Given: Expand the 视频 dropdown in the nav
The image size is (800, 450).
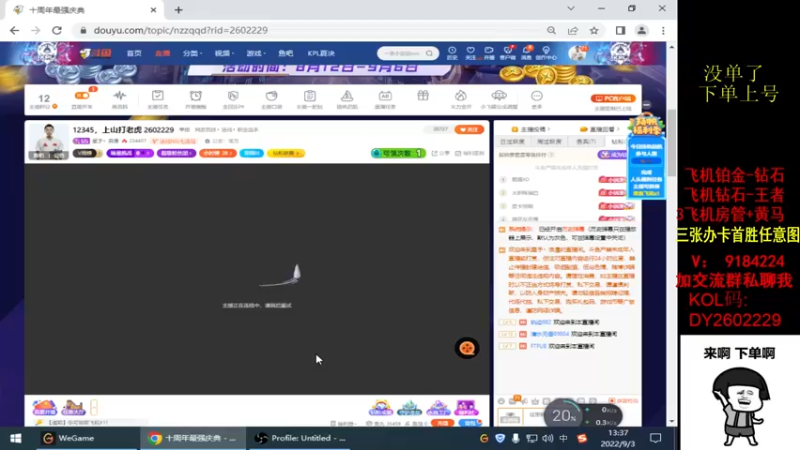Looking at the screenshot, I should tap(224, 53).
